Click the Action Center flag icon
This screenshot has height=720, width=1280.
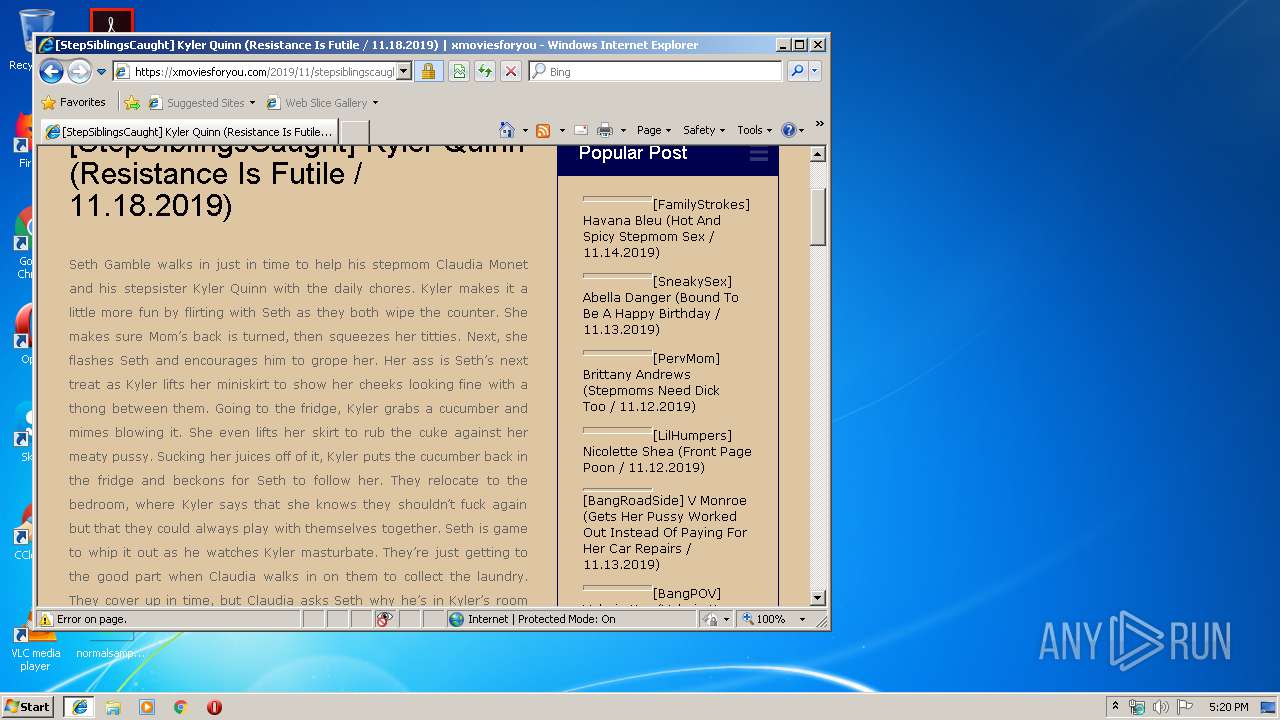pos(1185,706)
